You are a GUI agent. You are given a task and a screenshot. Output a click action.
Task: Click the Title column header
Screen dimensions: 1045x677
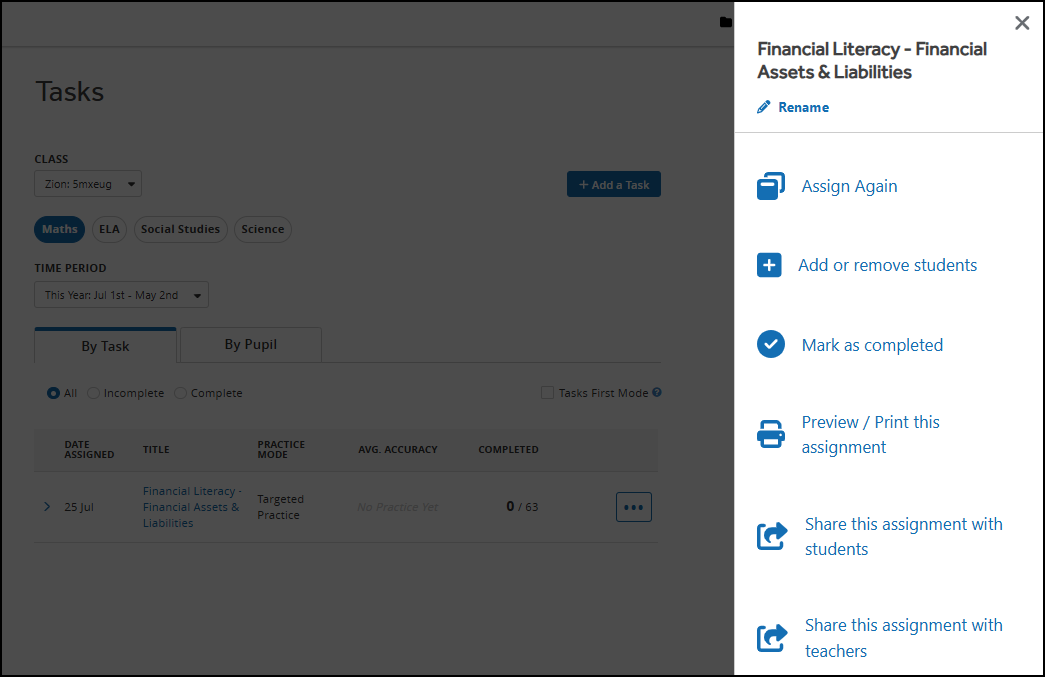coord(156,450)
